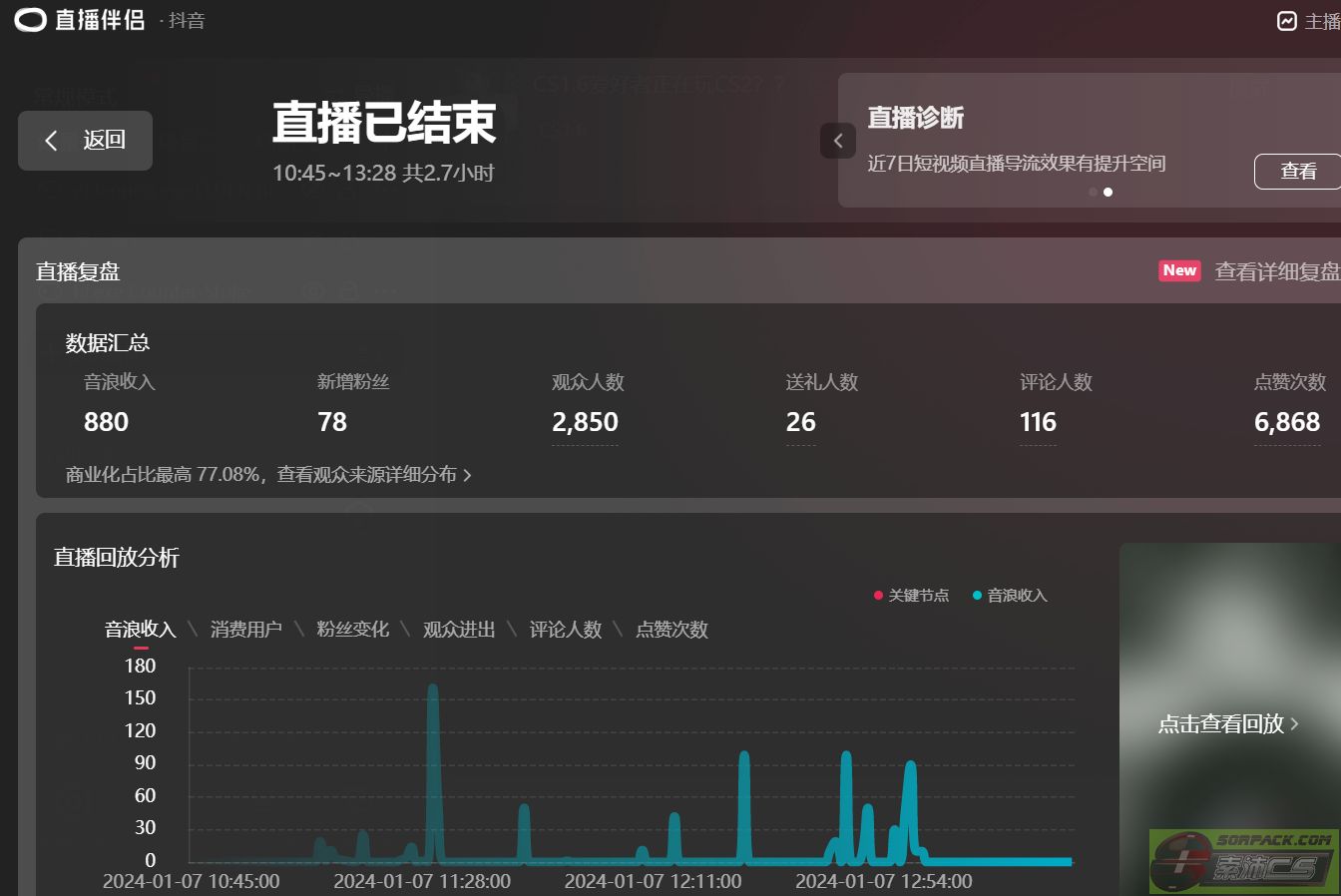The width and height of the screenshot is (1341, 896).
Task: Click the 直播伴侣 logo icon
Action: click(31, 20)
